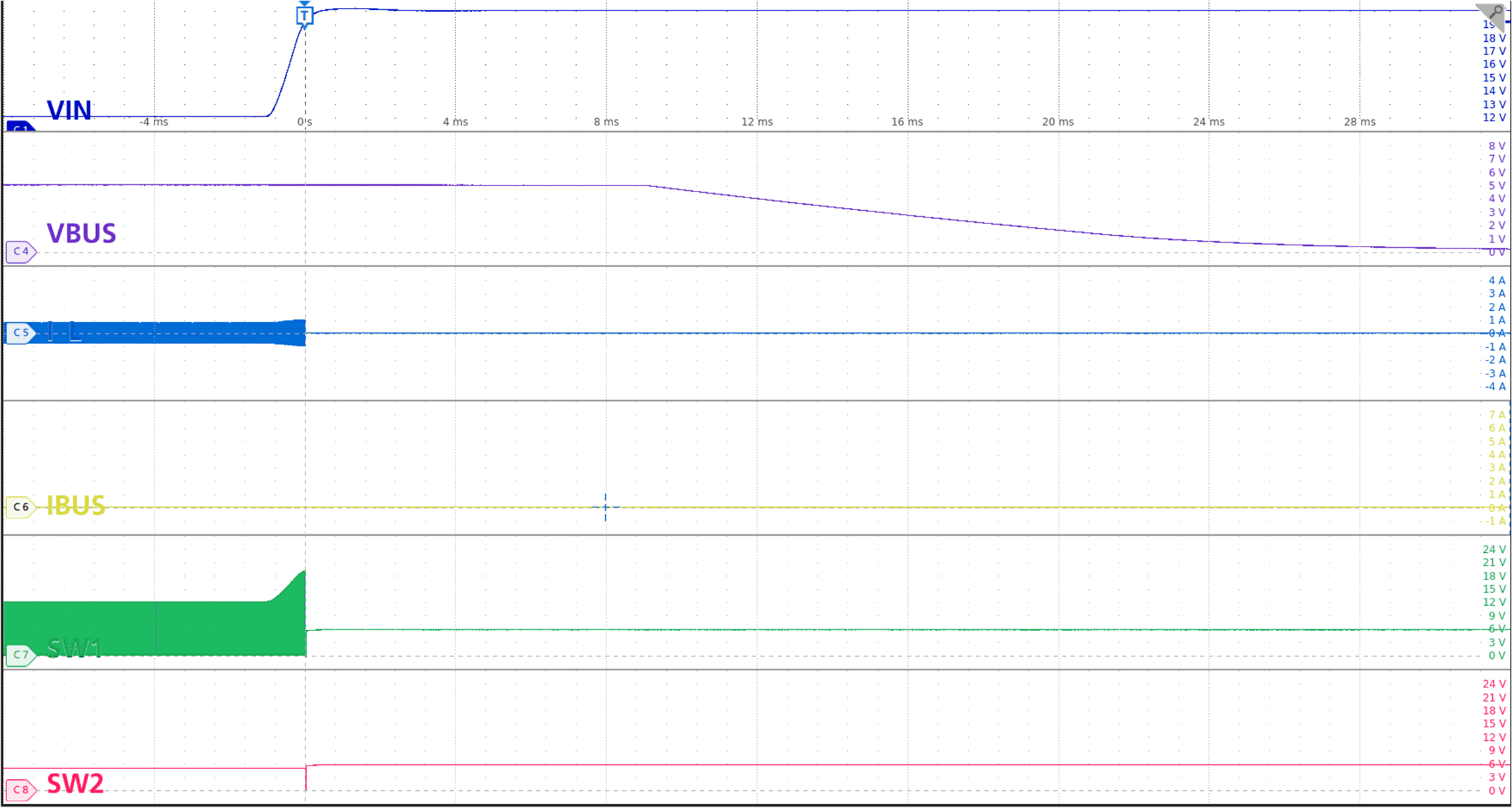1512x808 pixels.
Task: Click the VIN waveform label
Action: [70, 111]
